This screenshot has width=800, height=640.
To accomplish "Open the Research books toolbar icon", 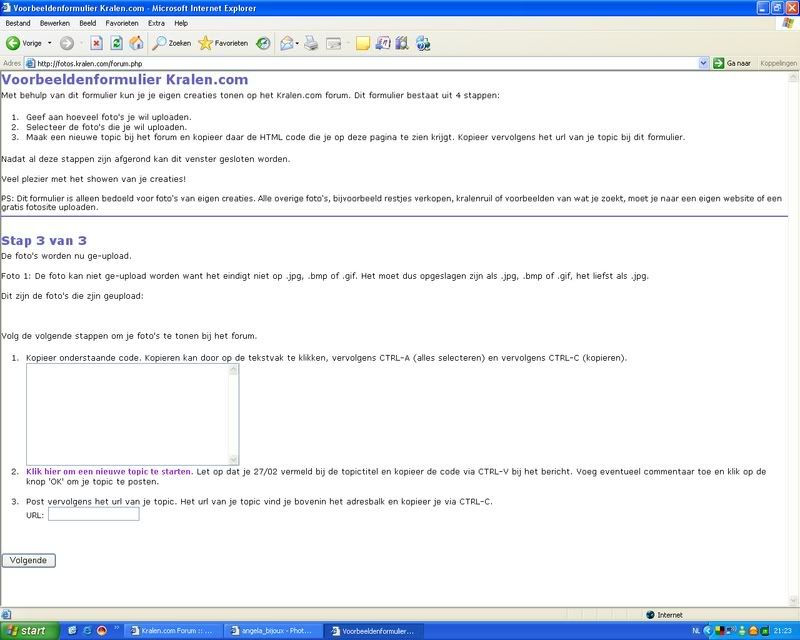I will pyautogui.click(x=402, y=43).
